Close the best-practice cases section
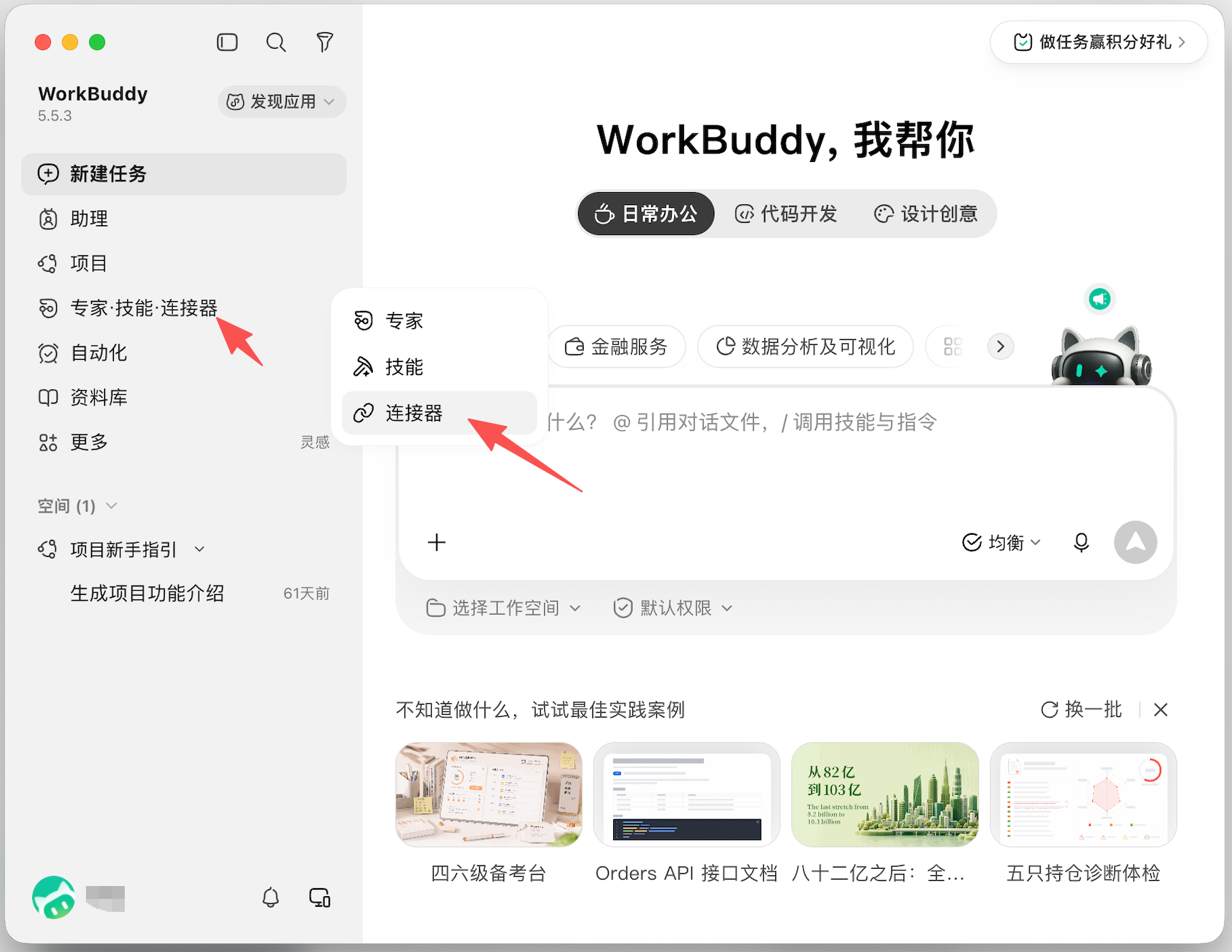1232x952 pixels. point(1161,710)
